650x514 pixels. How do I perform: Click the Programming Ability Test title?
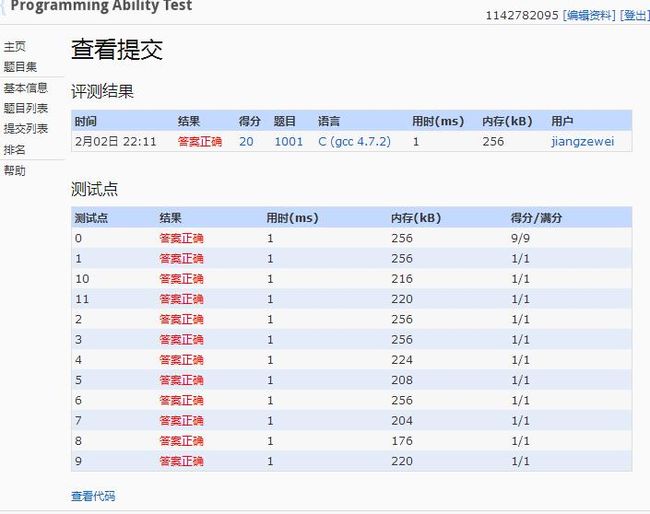[101, 5]
